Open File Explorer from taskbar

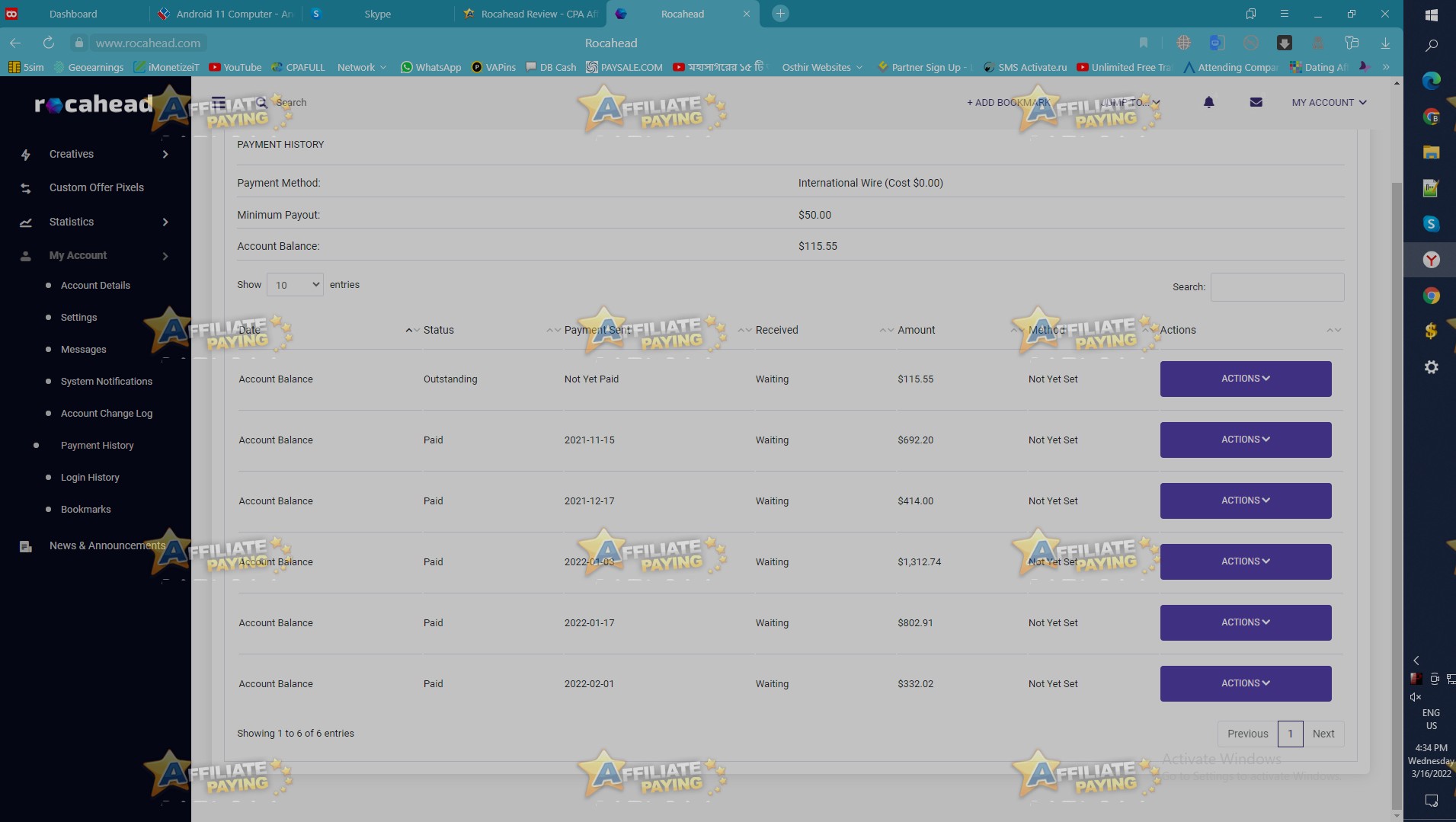click(x=1431, y=152)
